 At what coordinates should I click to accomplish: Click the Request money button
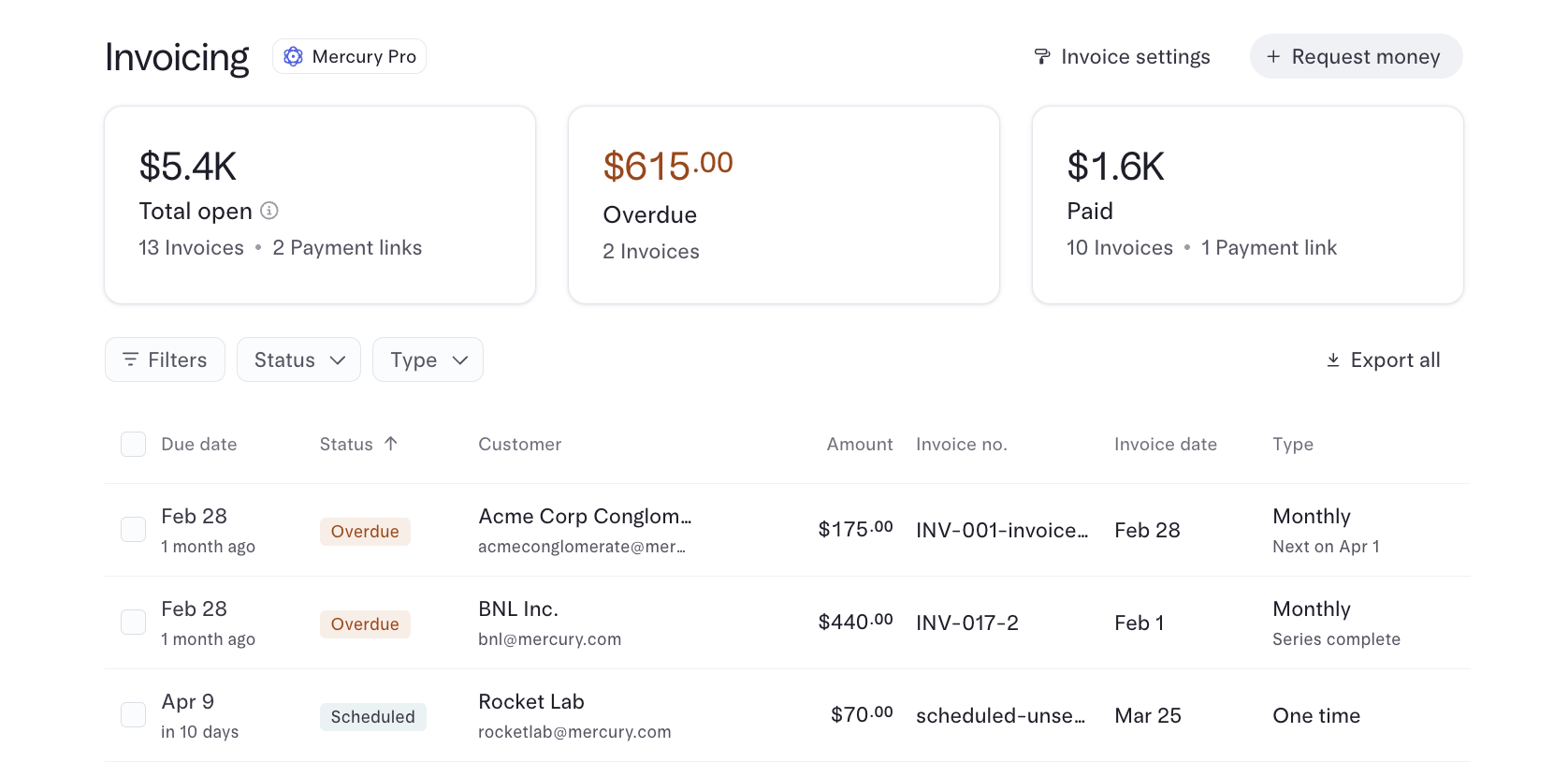point(1357,56)
